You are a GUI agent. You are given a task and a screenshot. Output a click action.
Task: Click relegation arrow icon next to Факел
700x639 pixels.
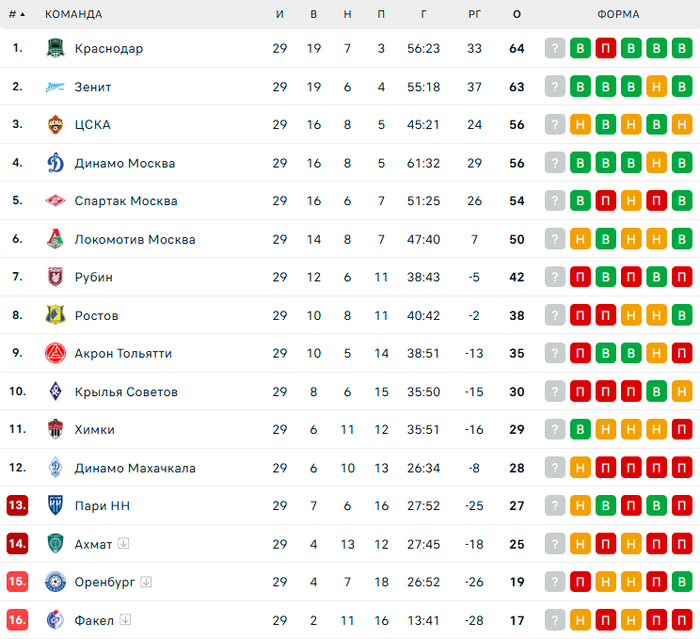click(x=125, y=620)
